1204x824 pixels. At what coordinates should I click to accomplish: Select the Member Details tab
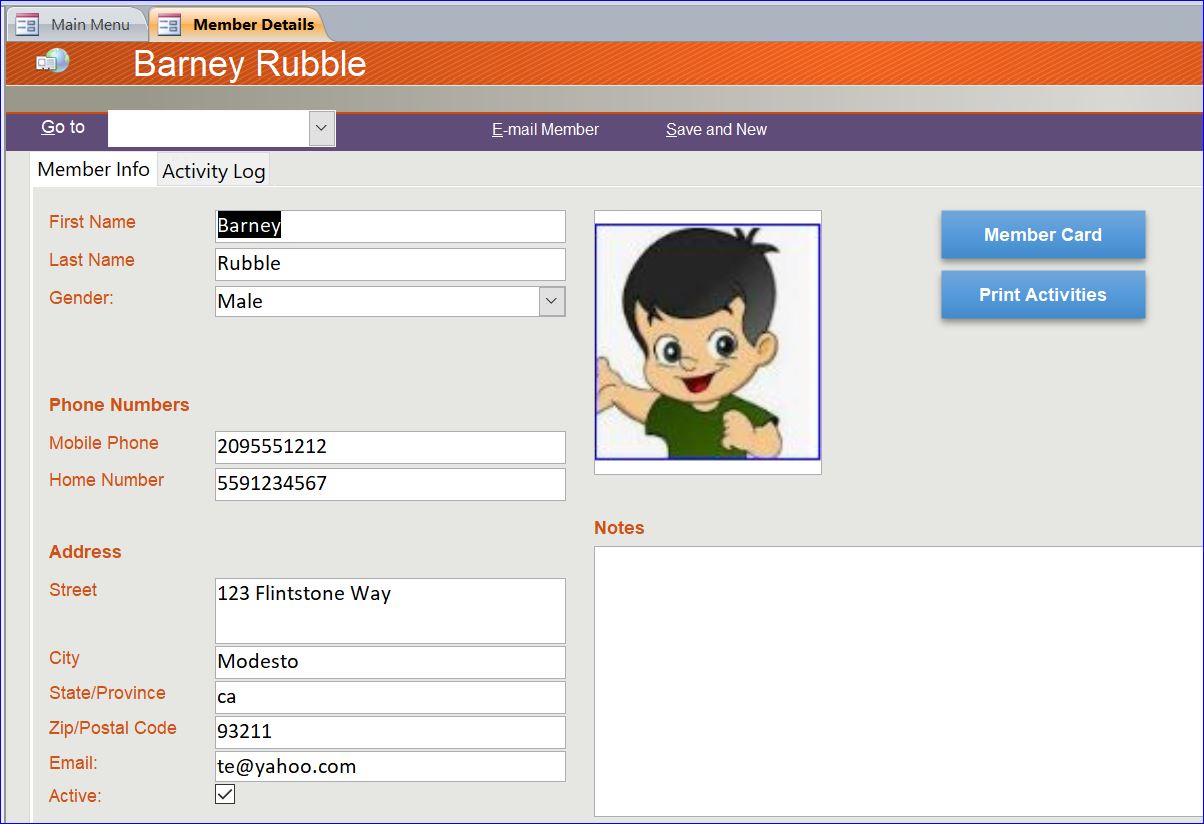[x=240, y=24]
